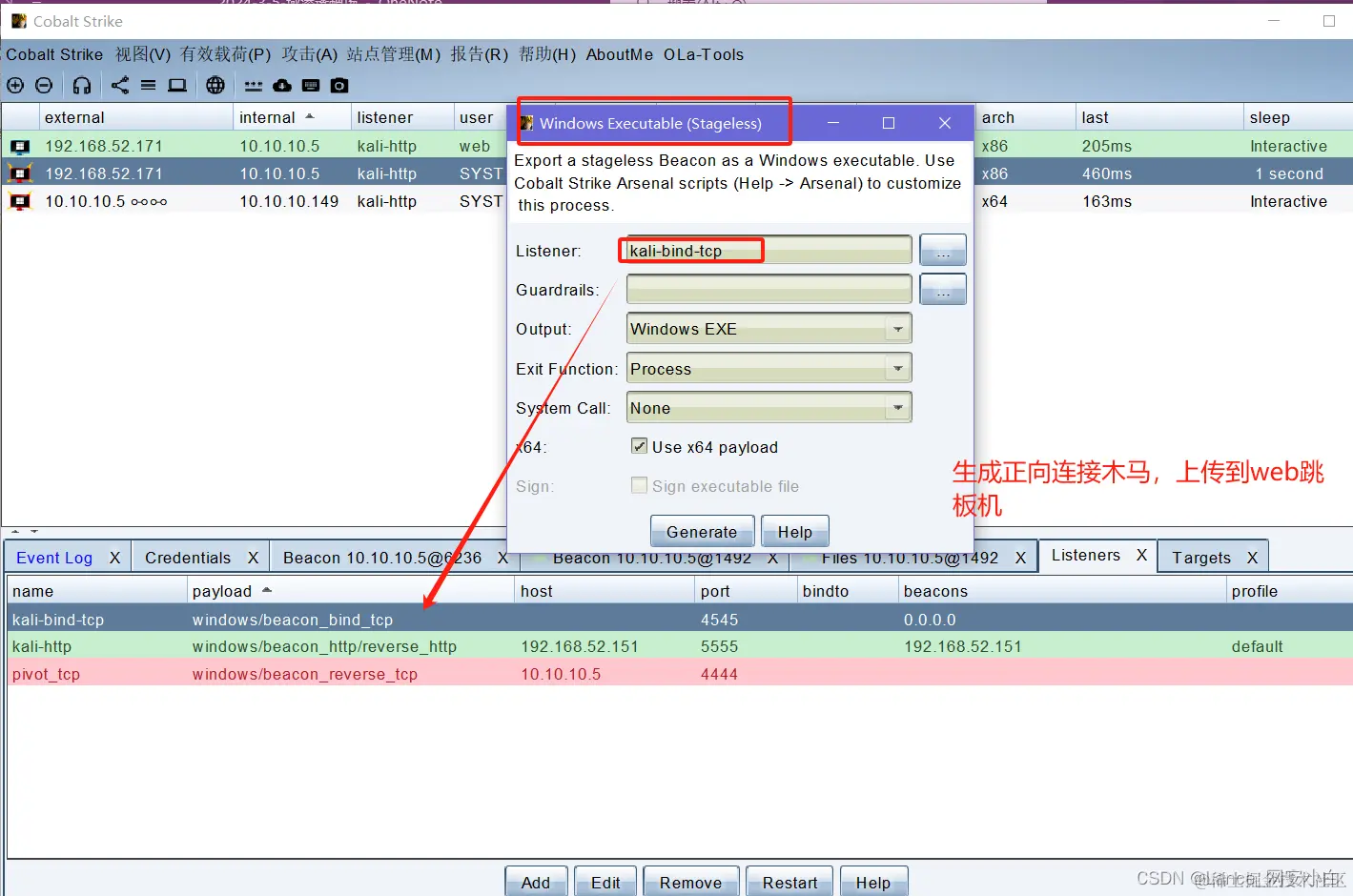Select the beacon icon in the web user row
Image resolution: width=1353 pixels, height=896 pixels.
20,147
